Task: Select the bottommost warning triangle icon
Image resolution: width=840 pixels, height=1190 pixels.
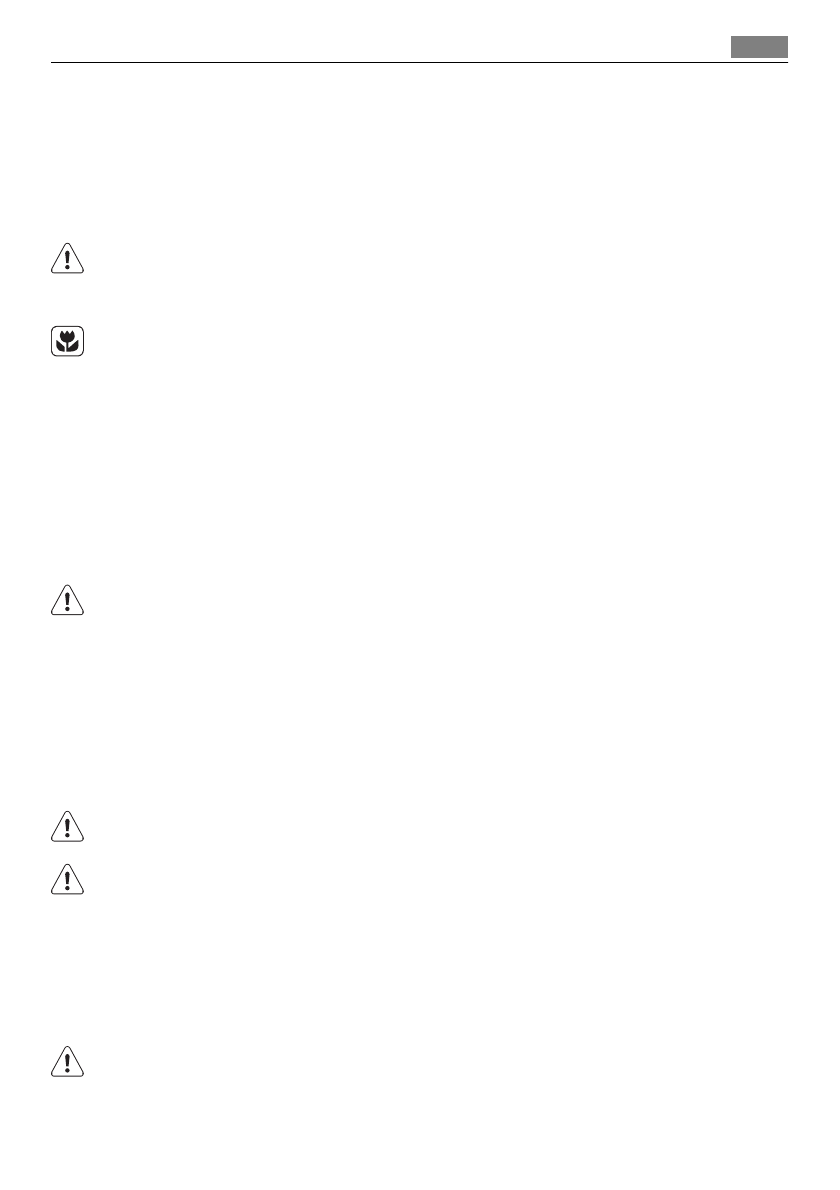Action: (68, 1061)
